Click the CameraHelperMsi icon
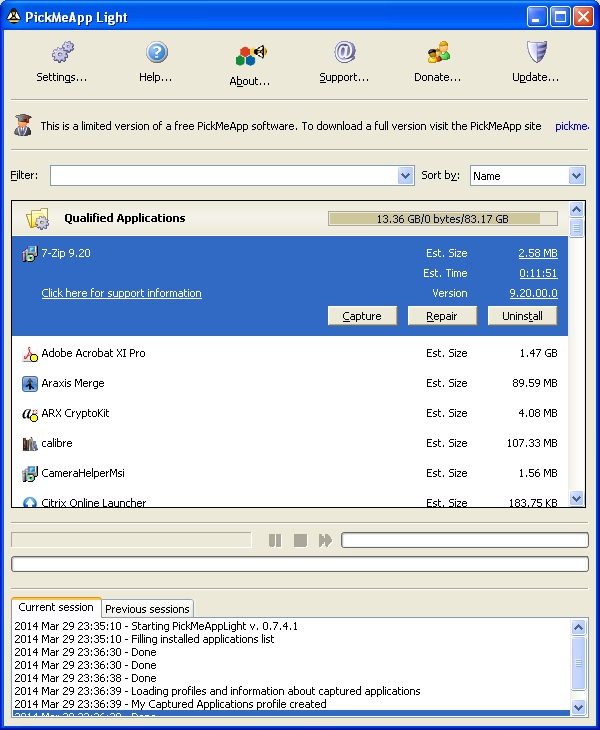This screenshot has height=730, width=600. (x=30, y=474)
